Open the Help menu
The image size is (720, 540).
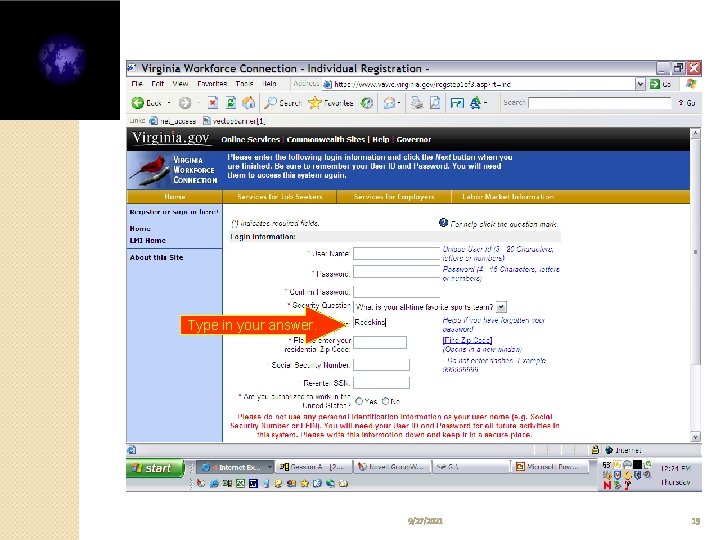[270, 84]
